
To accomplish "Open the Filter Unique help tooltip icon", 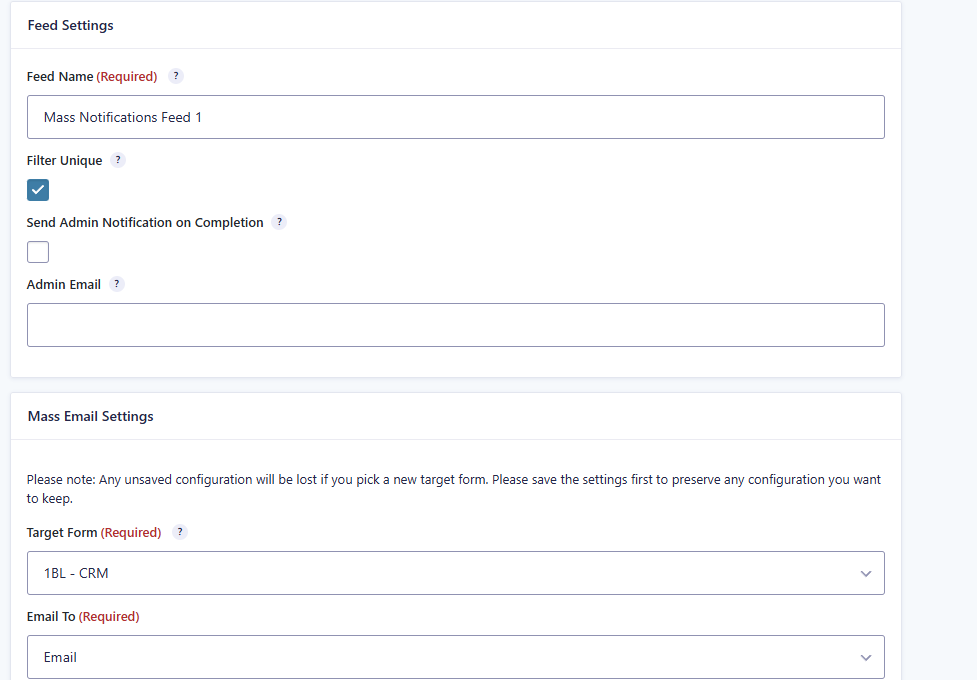I will click(x=118, y=160).
